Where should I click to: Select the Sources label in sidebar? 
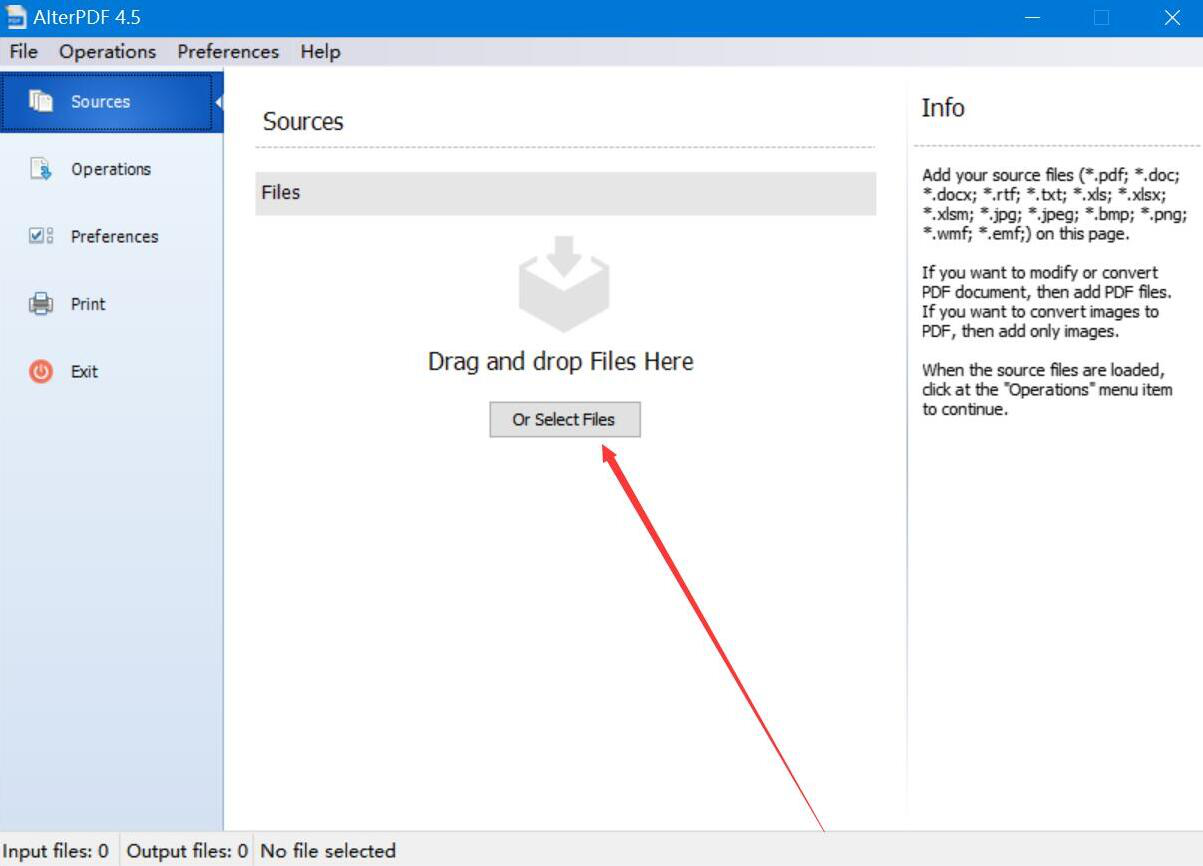click(x=100, y=102)
